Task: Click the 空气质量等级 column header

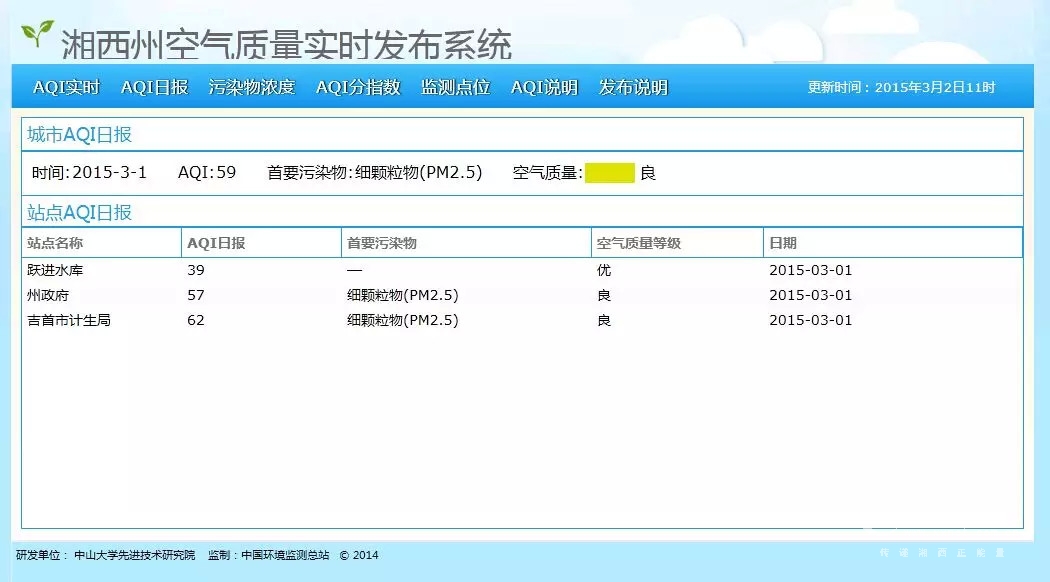Action: (x=638, y=243)
